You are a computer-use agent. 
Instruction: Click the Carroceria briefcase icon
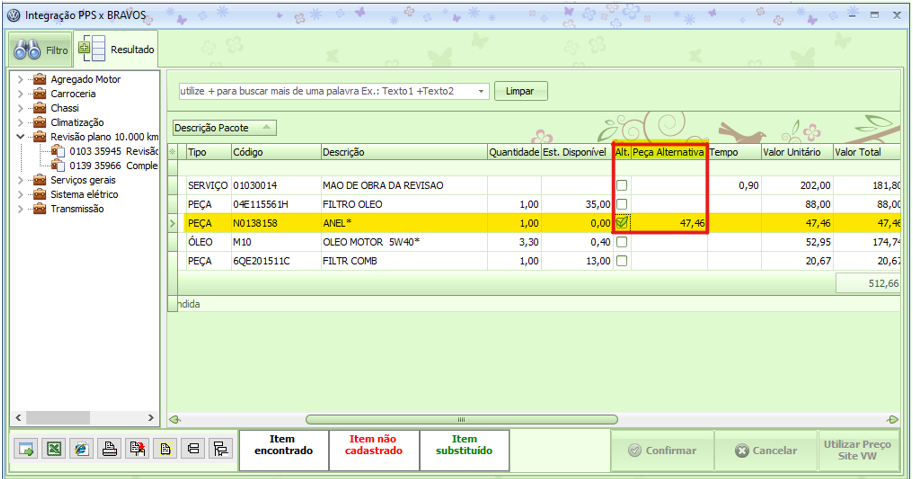40,94
